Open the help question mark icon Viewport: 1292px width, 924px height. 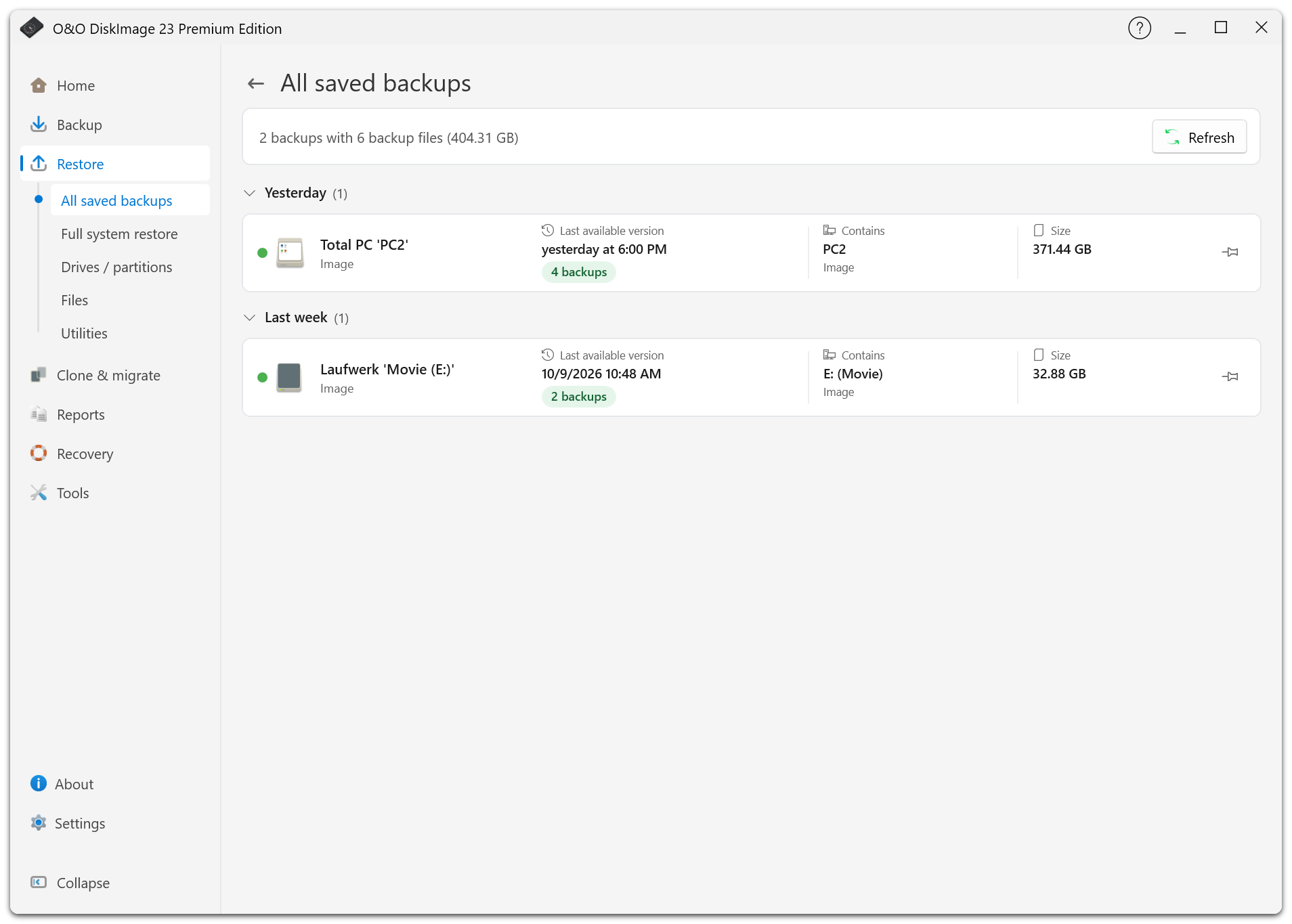pyautogui.click(x=1140, y=28)
